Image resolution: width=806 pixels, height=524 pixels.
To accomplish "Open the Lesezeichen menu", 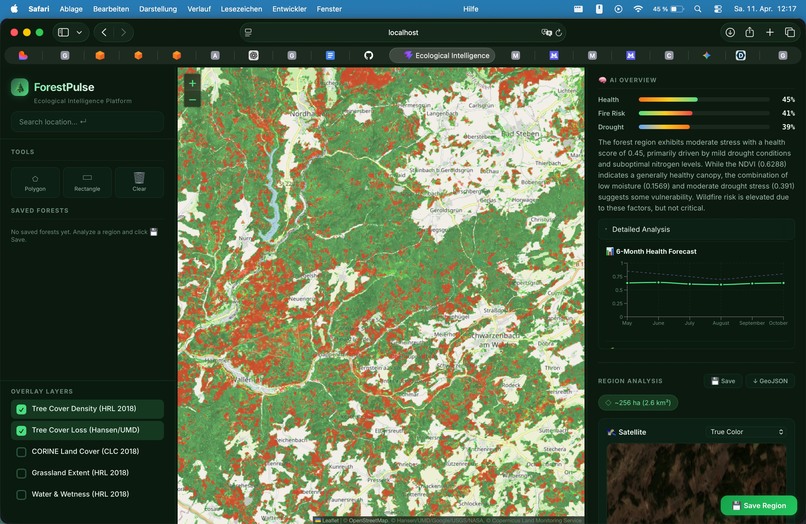I will (241, 9).
